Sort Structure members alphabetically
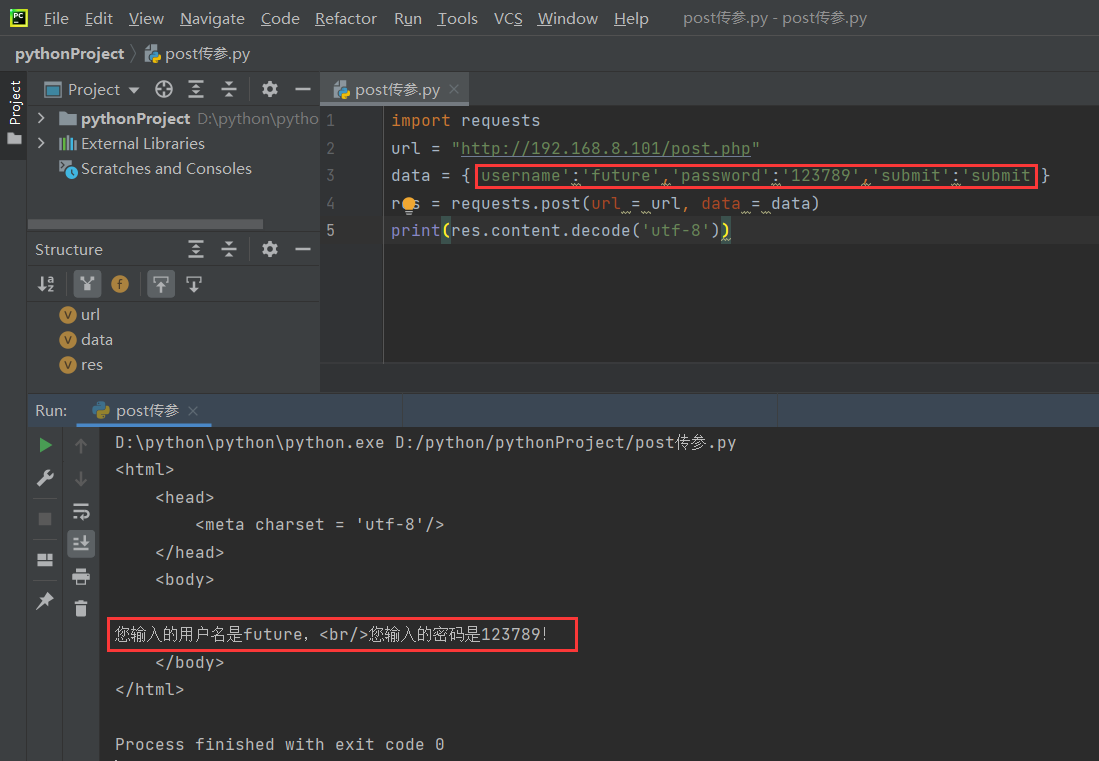This screenshot has height=761, width=1099. point(46,284)
